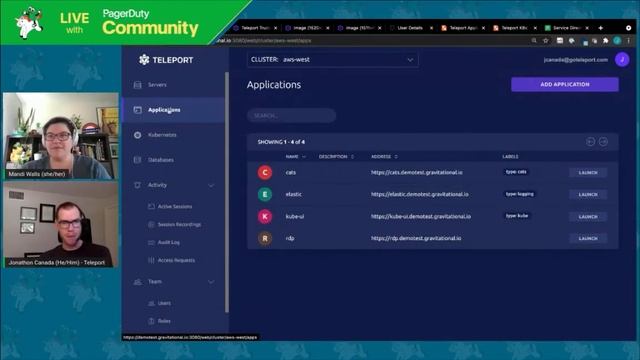Screen dimensions: 640x360
Task: Open the user account avatar menu
Action: point(622,60)
